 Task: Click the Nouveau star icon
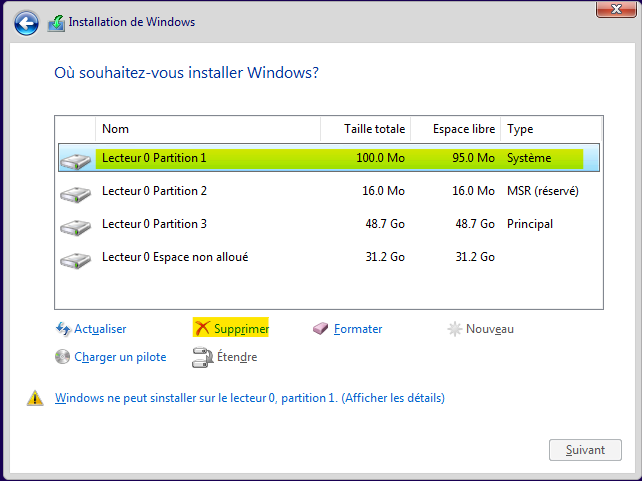(455, 329)
